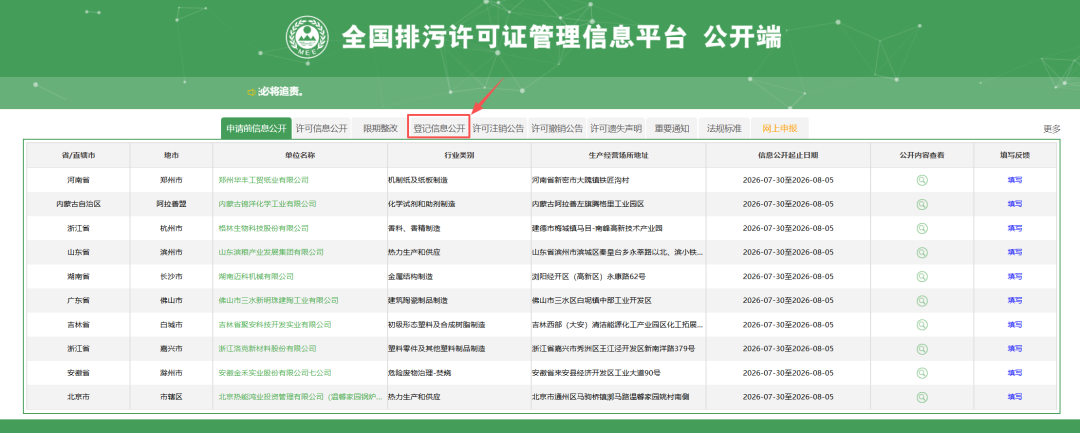The width and height of the screenshot is (1080, 433).
Task: Click 填写 feedback for 滨州市 row
Action: [1015, 253]
